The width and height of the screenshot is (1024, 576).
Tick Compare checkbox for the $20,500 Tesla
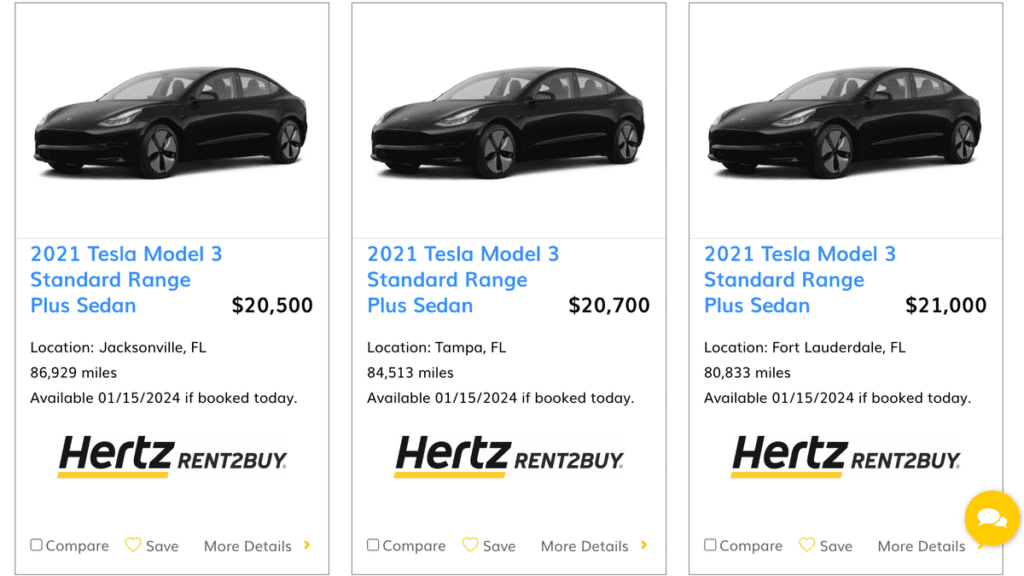pos(36,545)
